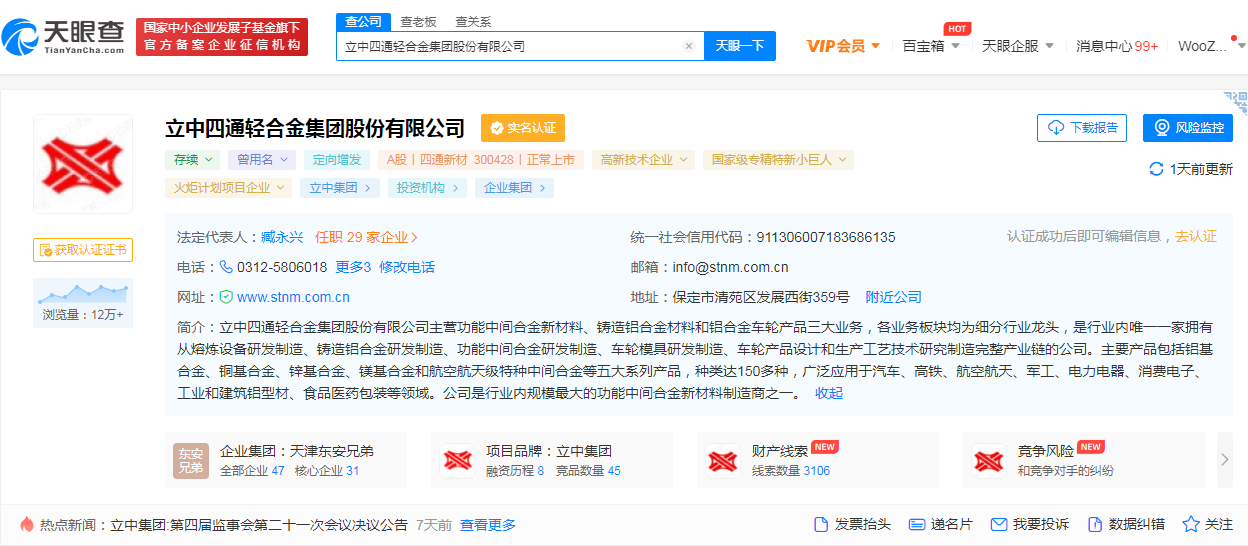This screenshot has height=546, width=1248.
Task: Open 消息中心 notifications
Action: [x=1117, y=46]
